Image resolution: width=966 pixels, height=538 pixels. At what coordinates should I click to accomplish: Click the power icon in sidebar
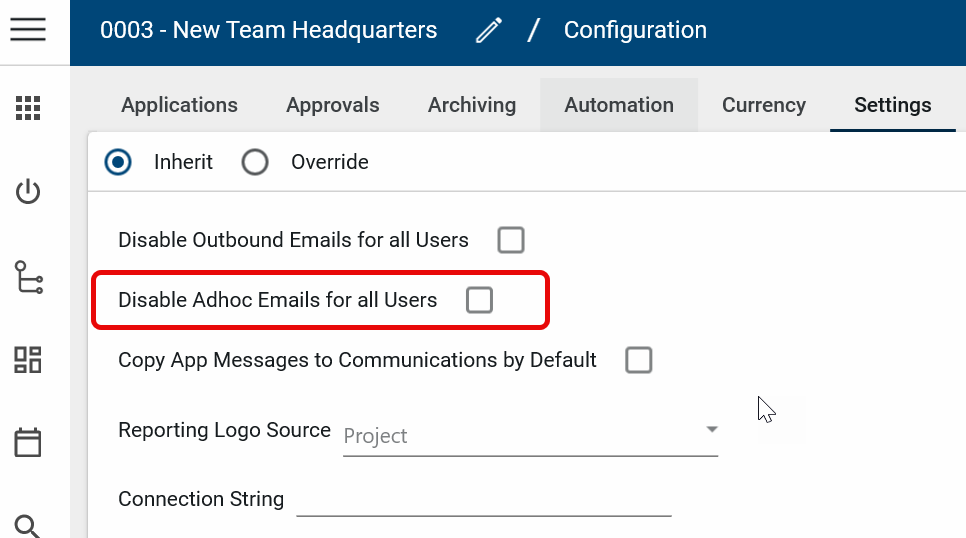coord(28,191)
